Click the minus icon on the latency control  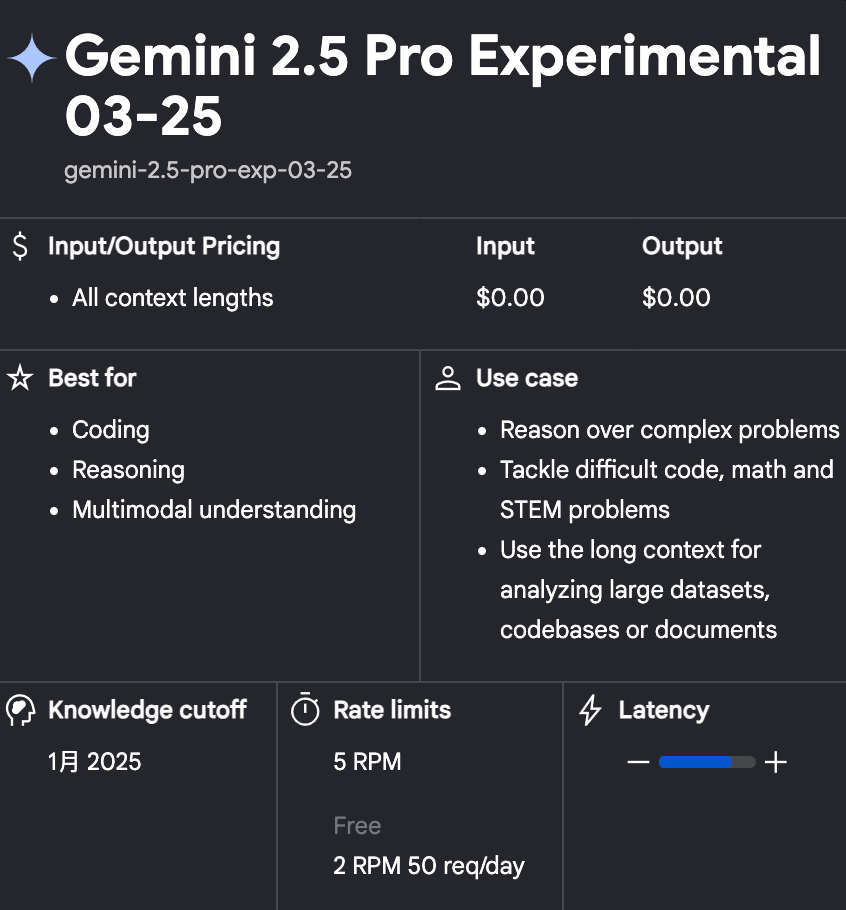coord(637,761)
